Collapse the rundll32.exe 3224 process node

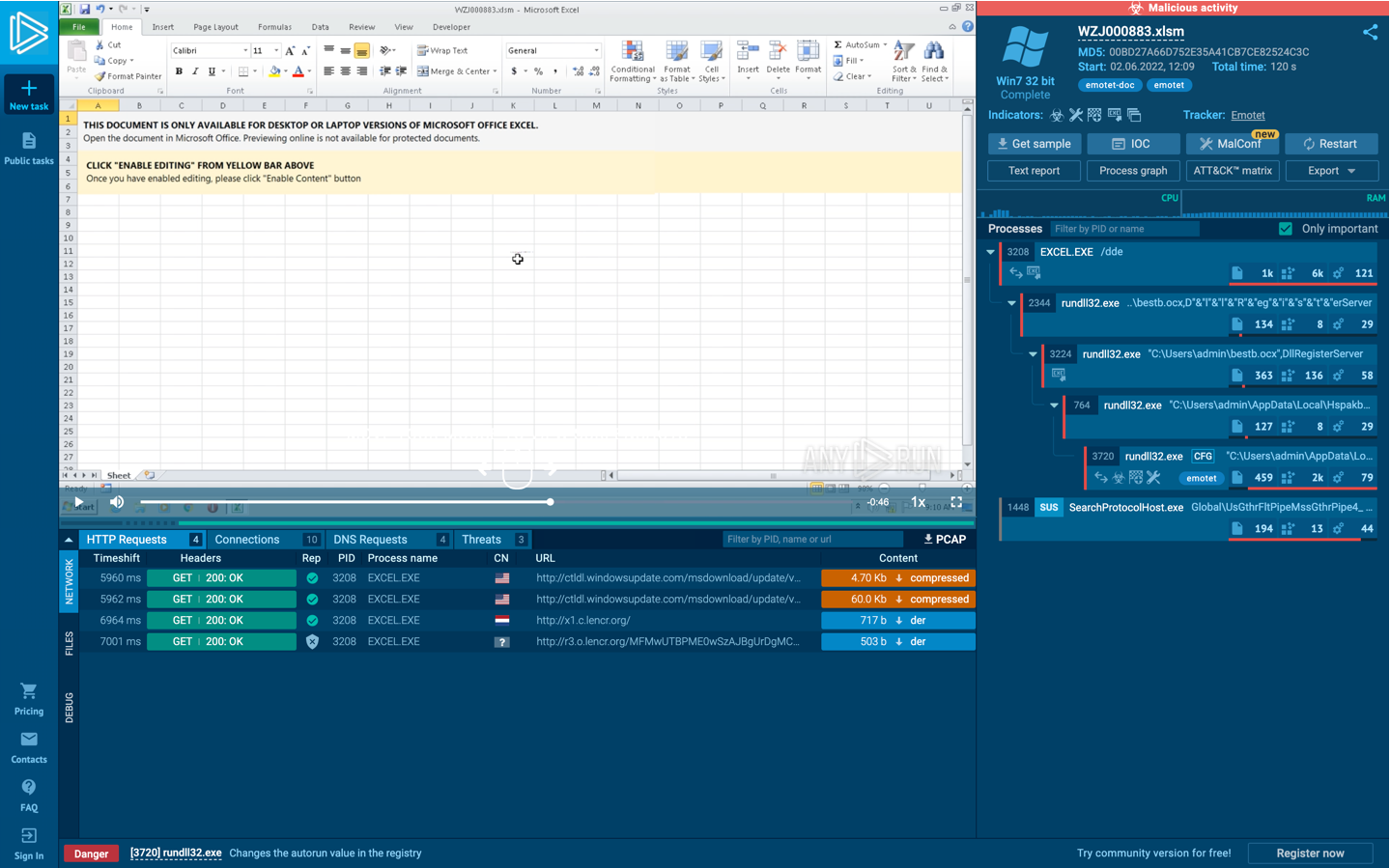1034,354
